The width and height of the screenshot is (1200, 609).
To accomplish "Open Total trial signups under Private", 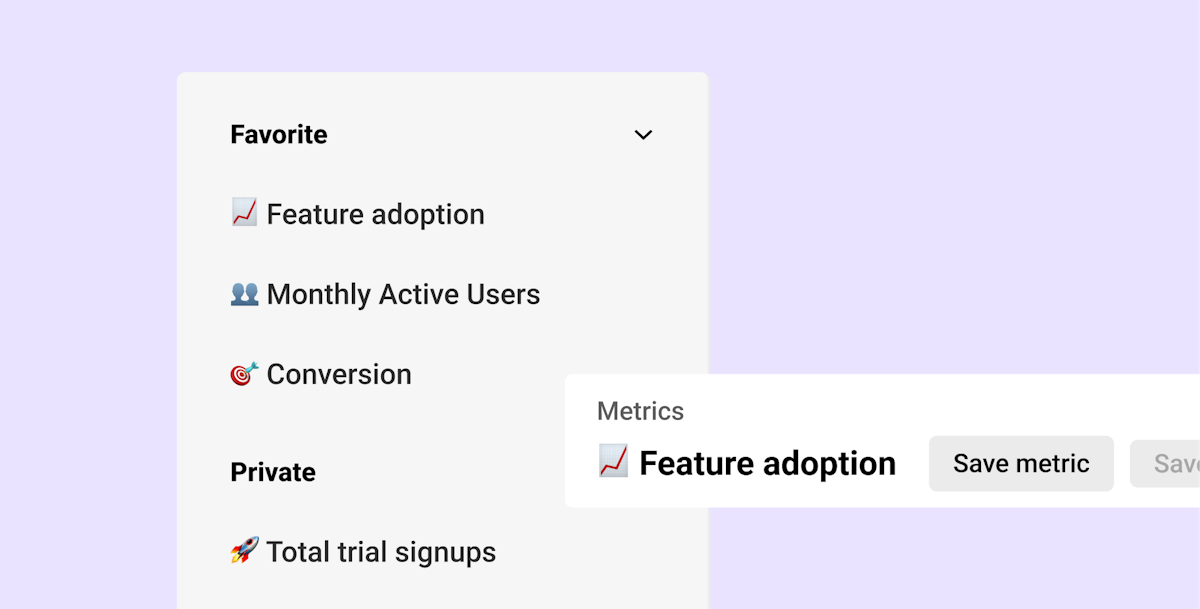I will pos(381,552).
